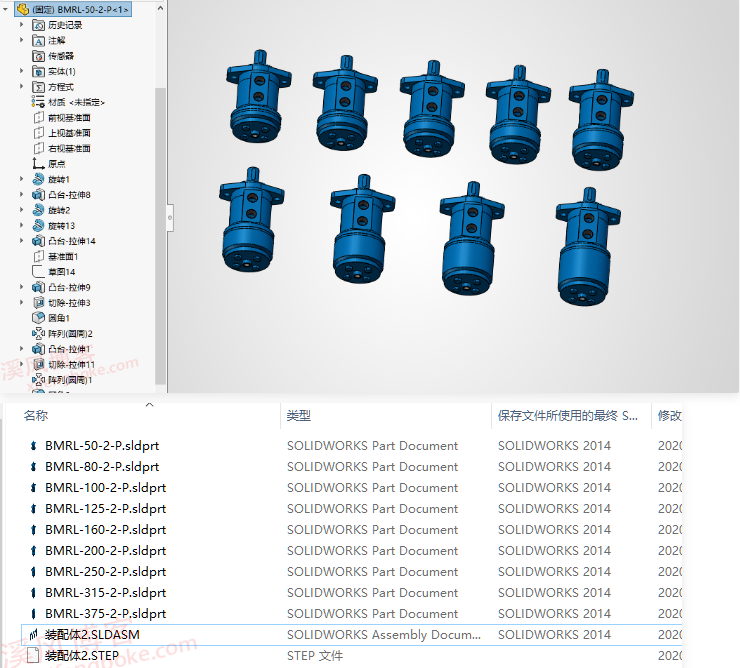Click the Material 材质 <未指定> icon
The height and width of the screenshot is (668, 740).
pyautogui.click(x=38, y=102)
